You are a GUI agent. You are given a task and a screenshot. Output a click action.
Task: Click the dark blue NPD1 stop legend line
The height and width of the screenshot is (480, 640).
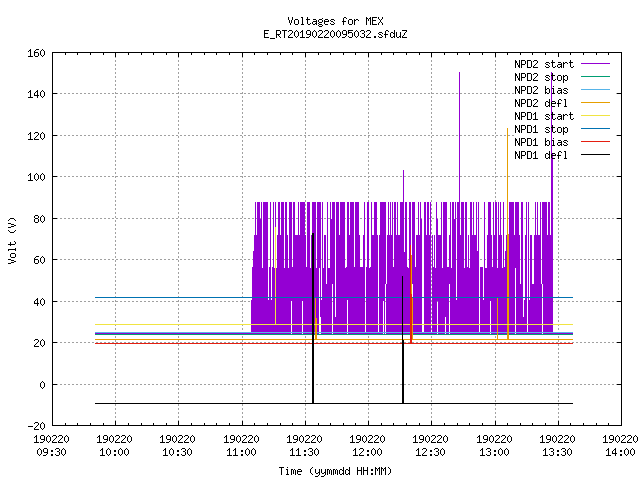coord(596,129)
